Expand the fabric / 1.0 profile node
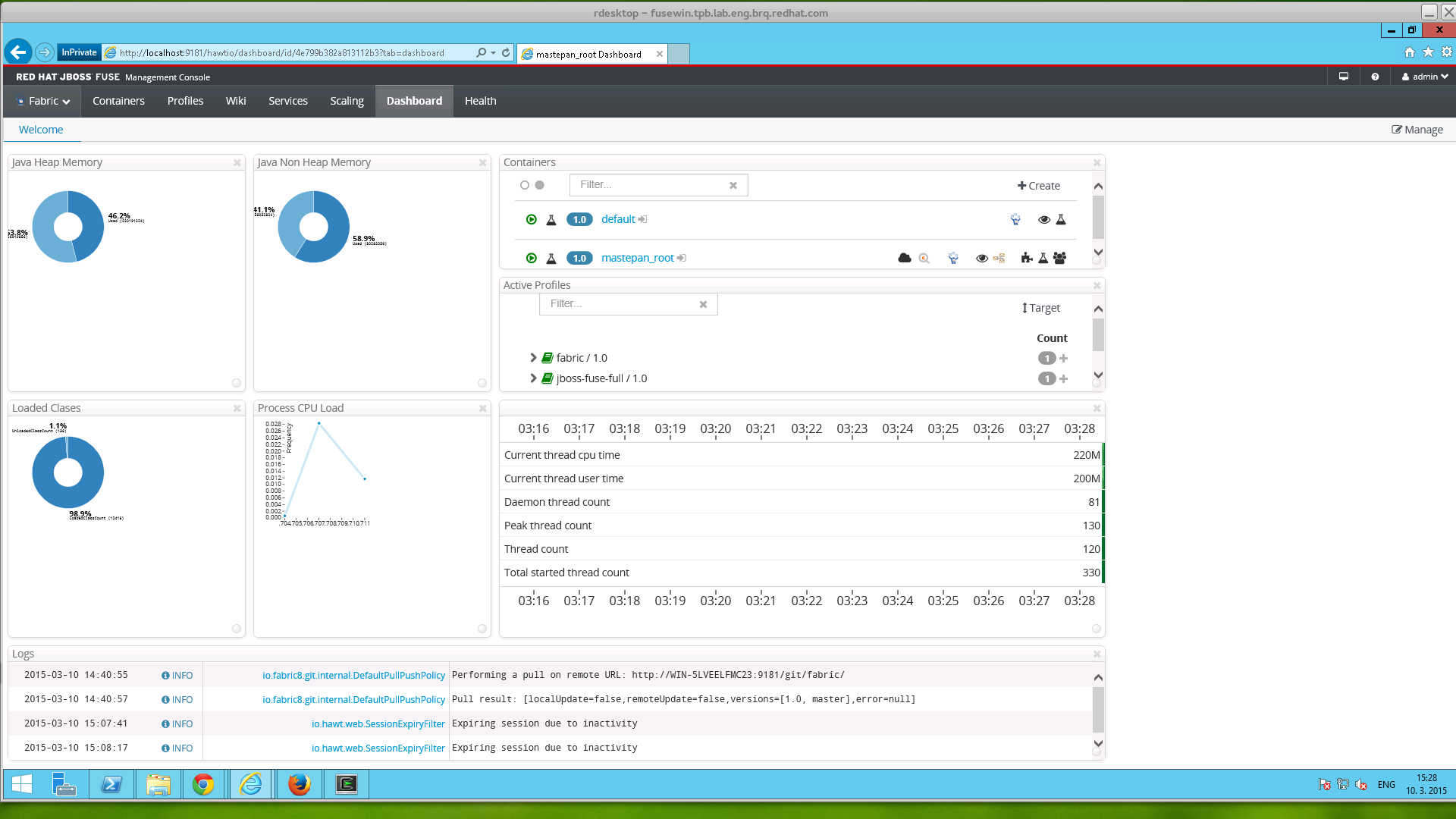This screenshot has width=1456, height=819. [x=533, y=358]
